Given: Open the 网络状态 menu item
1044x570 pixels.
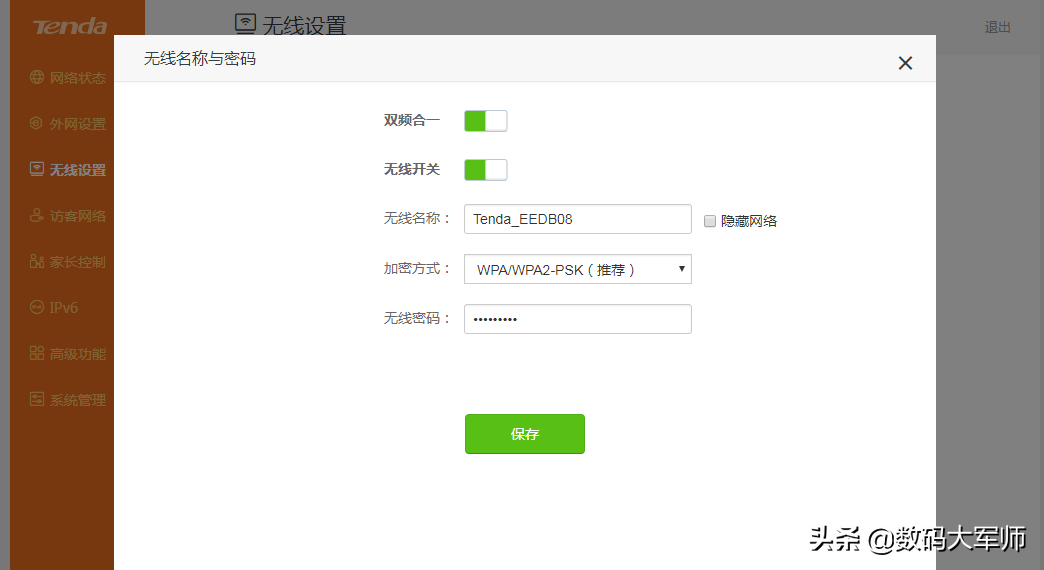Looking at the screenshot, I should click(77, 78).
